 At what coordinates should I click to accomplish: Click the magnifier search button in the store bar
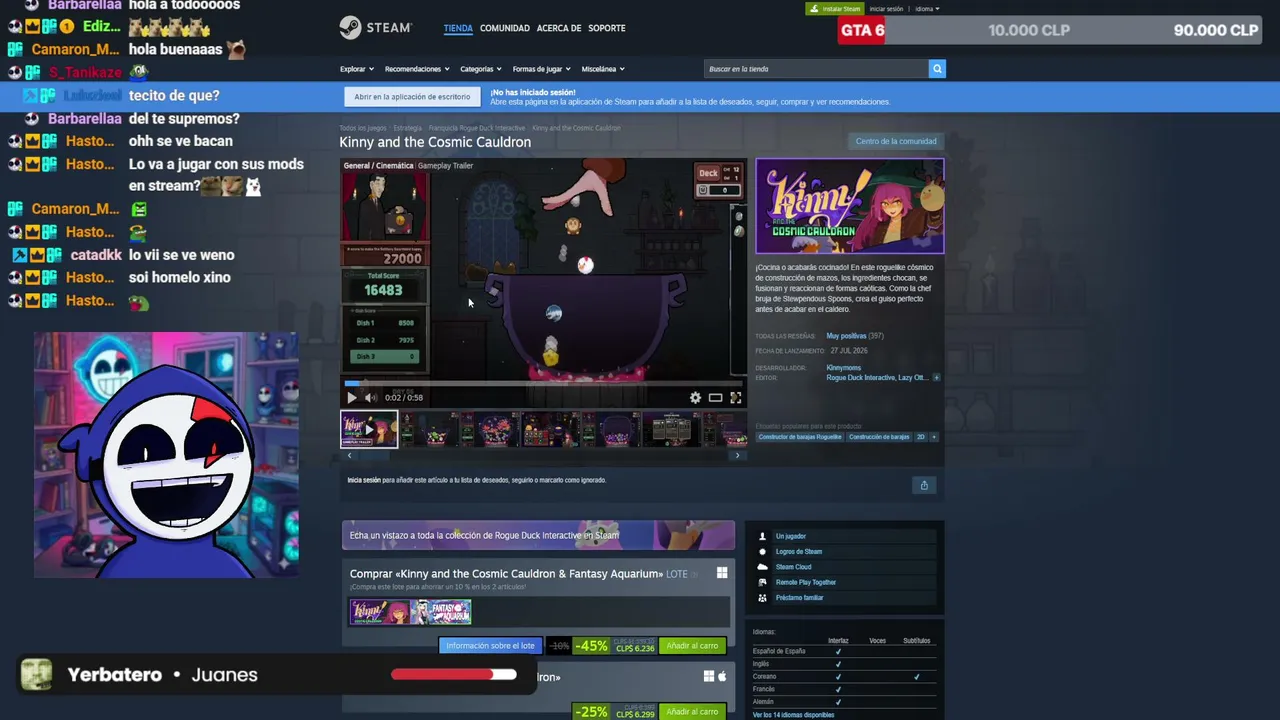pos(937,69)
